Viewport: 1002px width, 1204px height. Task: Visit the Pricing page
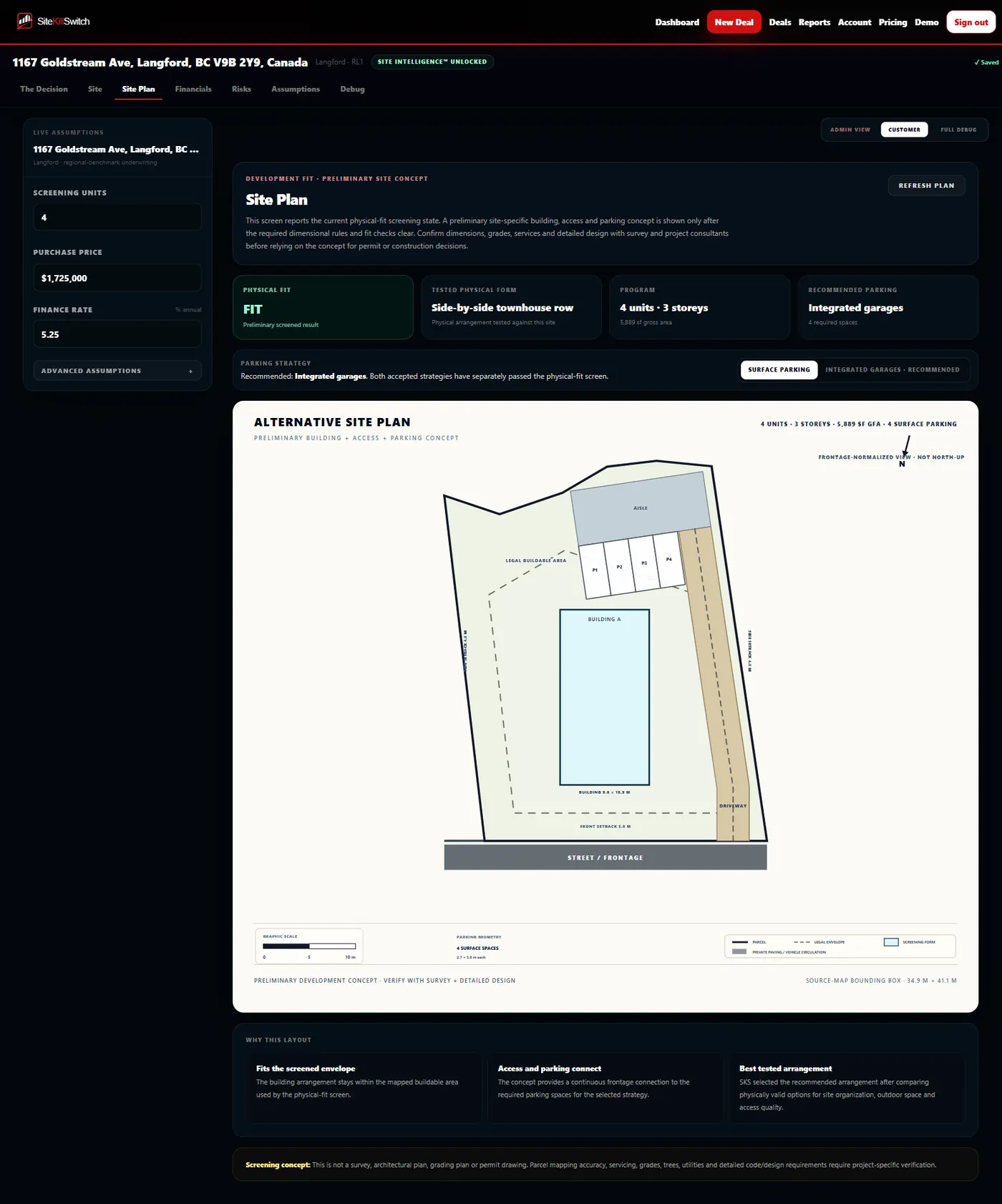(x=892, y=22)
